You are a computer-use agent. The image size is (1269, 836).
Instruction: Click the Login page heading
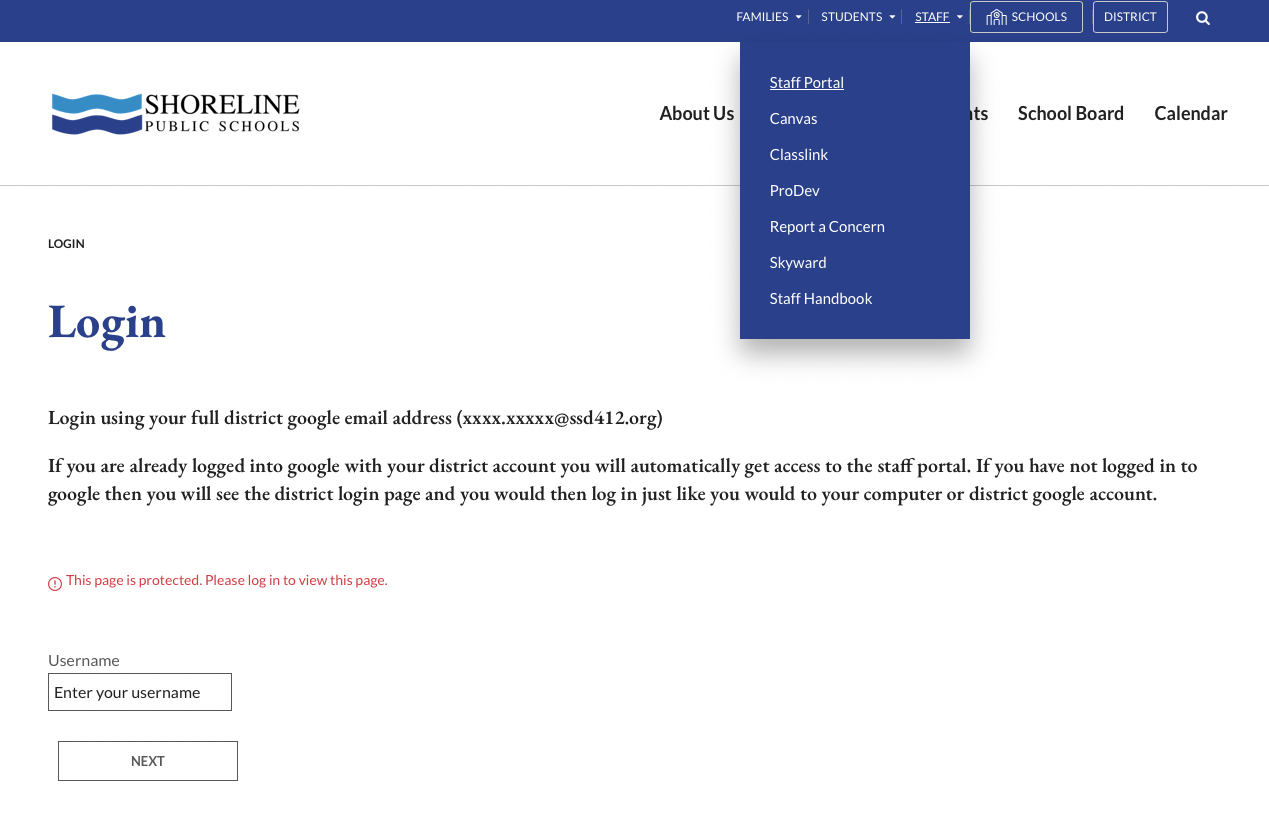[x=107, y=322]
